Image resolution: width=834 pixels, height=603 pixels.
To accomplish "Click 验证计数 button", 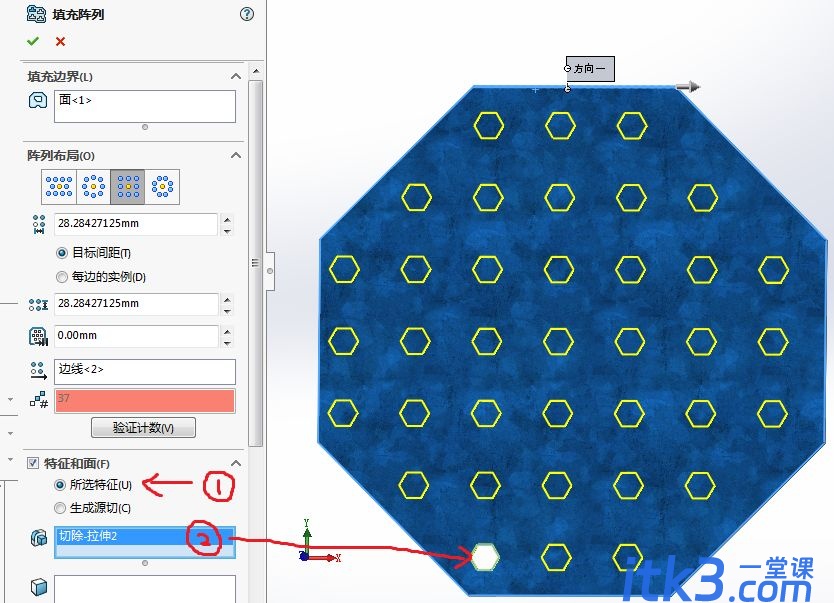I will click(x=144, y=428).
